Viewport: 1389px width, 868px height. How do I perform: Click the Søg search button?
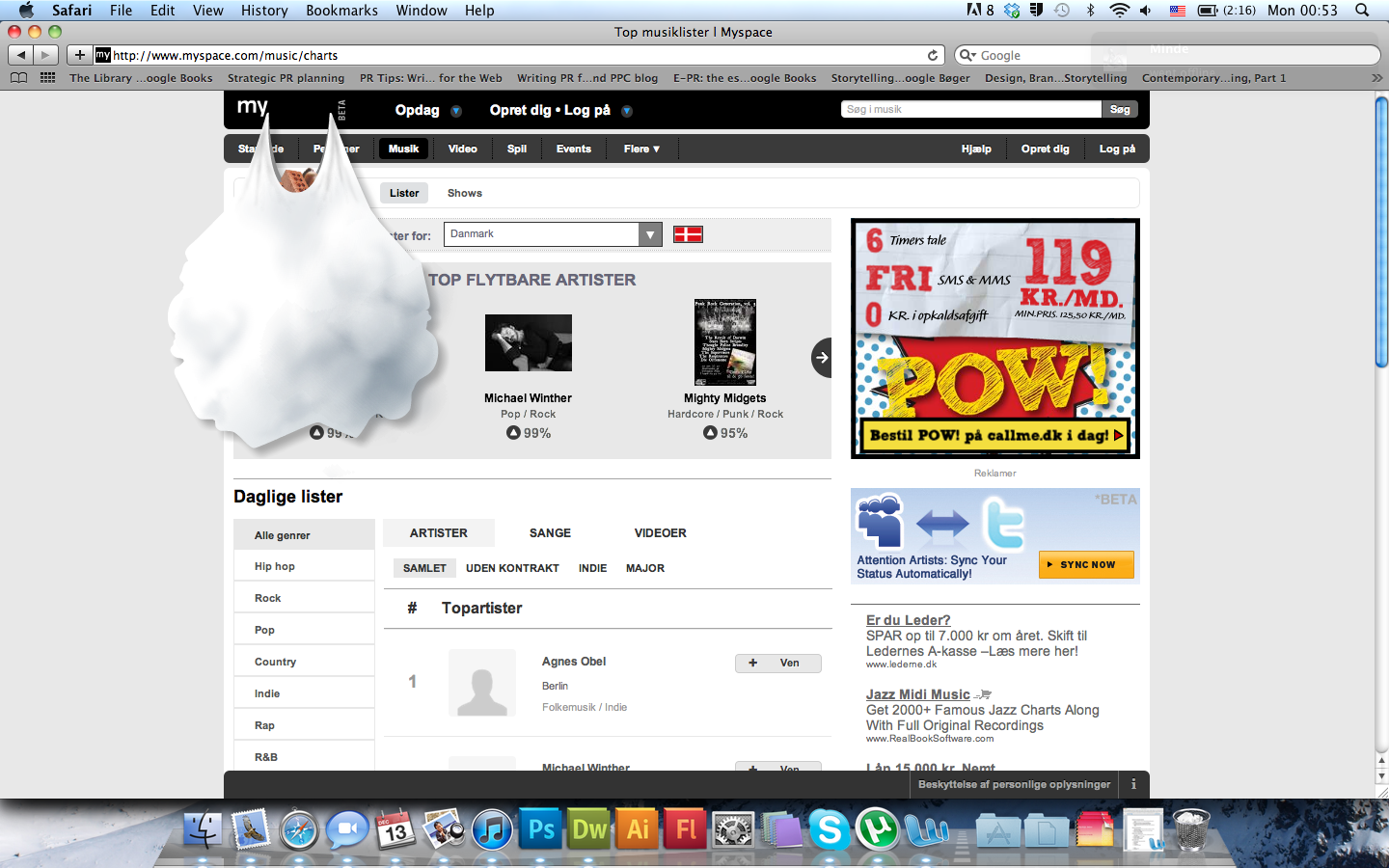point(1120,109)
